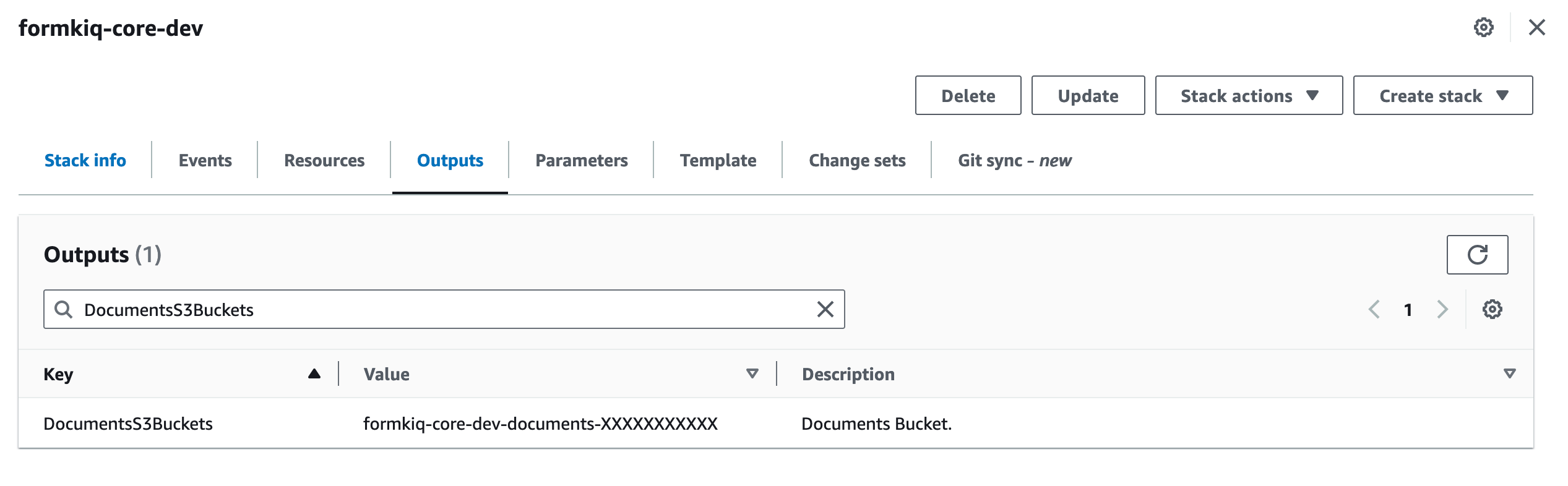Go to next outputs page
The height and width of the screenshot is (486, 1568).
pos(1442,309)
